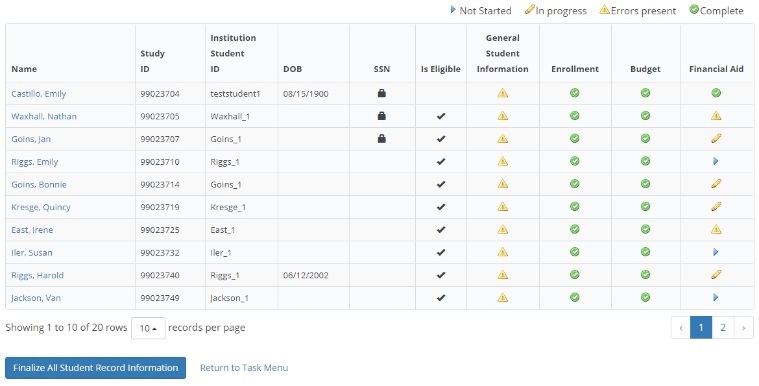759x386 pixels.
Task: Click Financial Aid error icon for Waxhall, Nathan
Action: point(716,116)
